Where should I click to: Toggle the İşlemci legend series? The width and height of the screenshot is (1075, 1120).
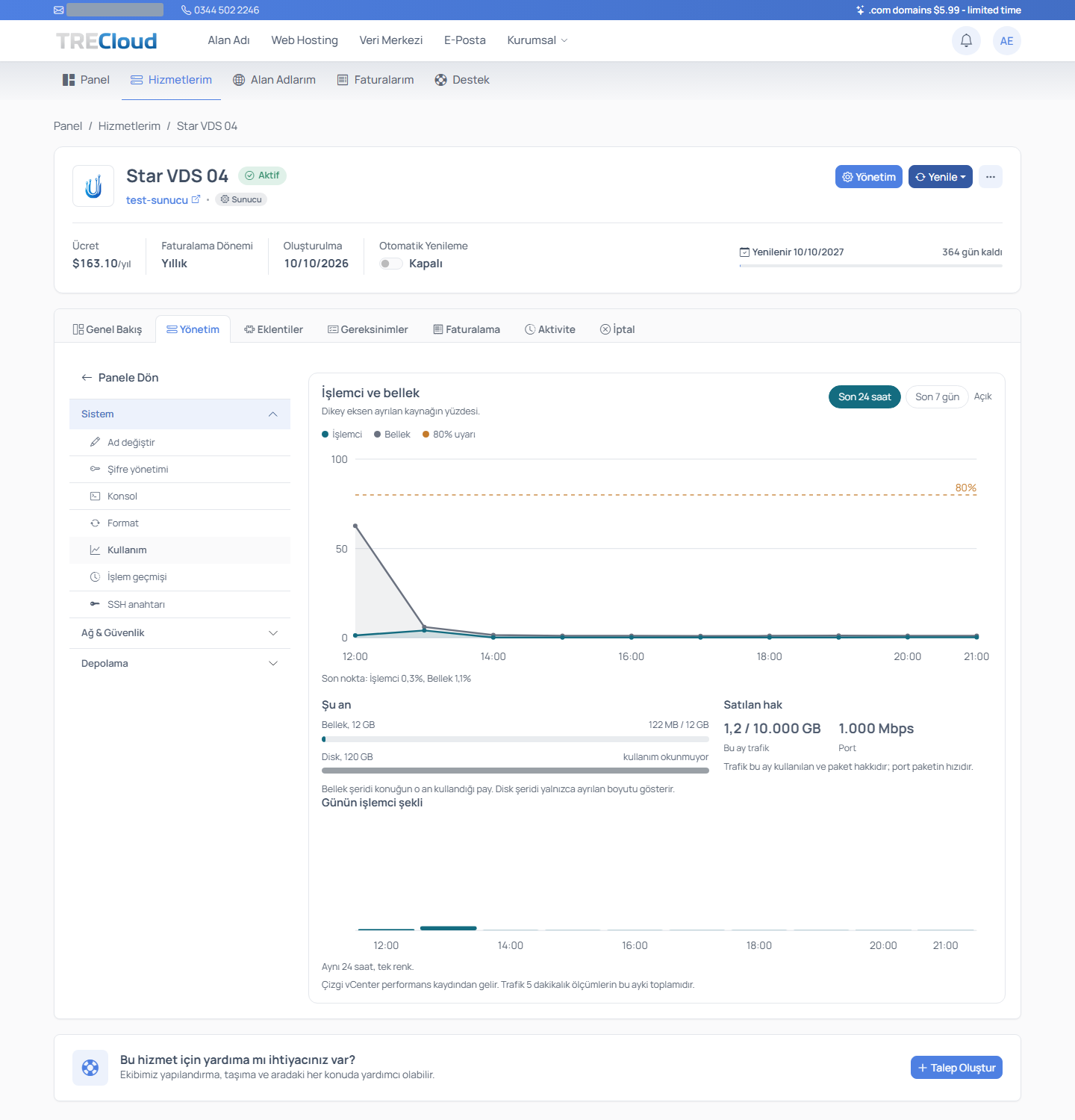(x=342, y=435)
